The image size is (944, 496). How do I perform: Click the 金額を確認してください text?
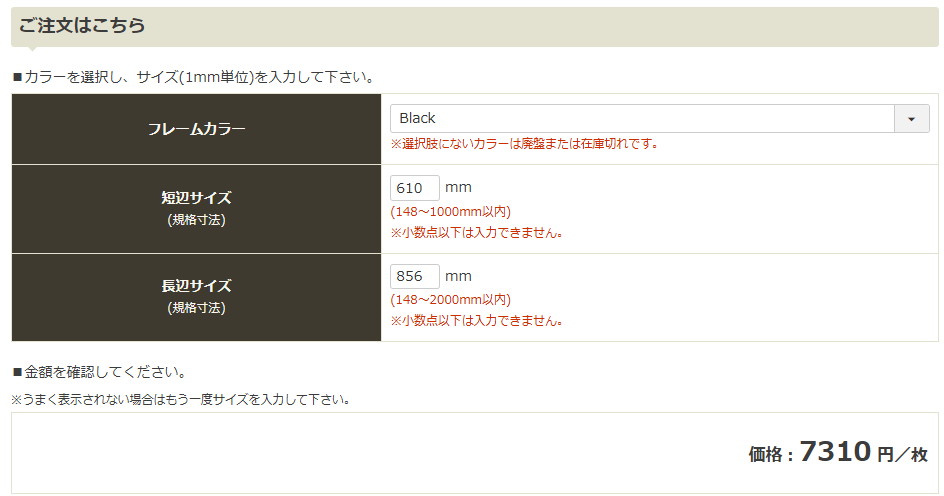coord(99,372)
